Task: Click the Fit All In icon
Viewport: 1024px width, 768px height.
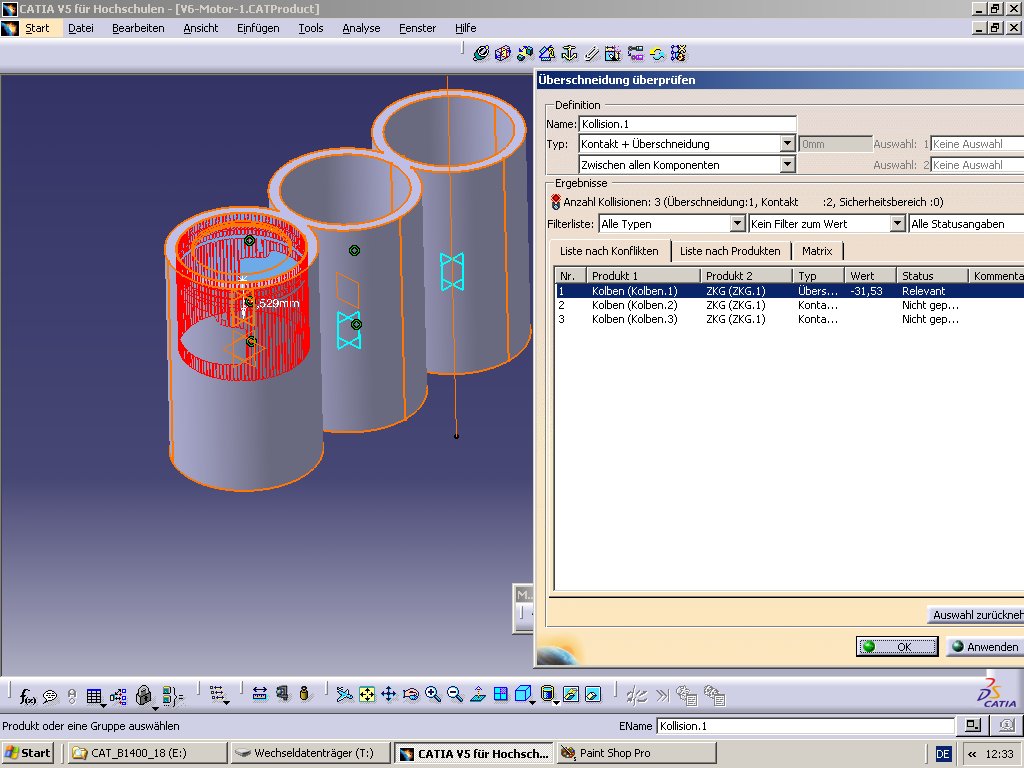Action: tap(367, 694)
